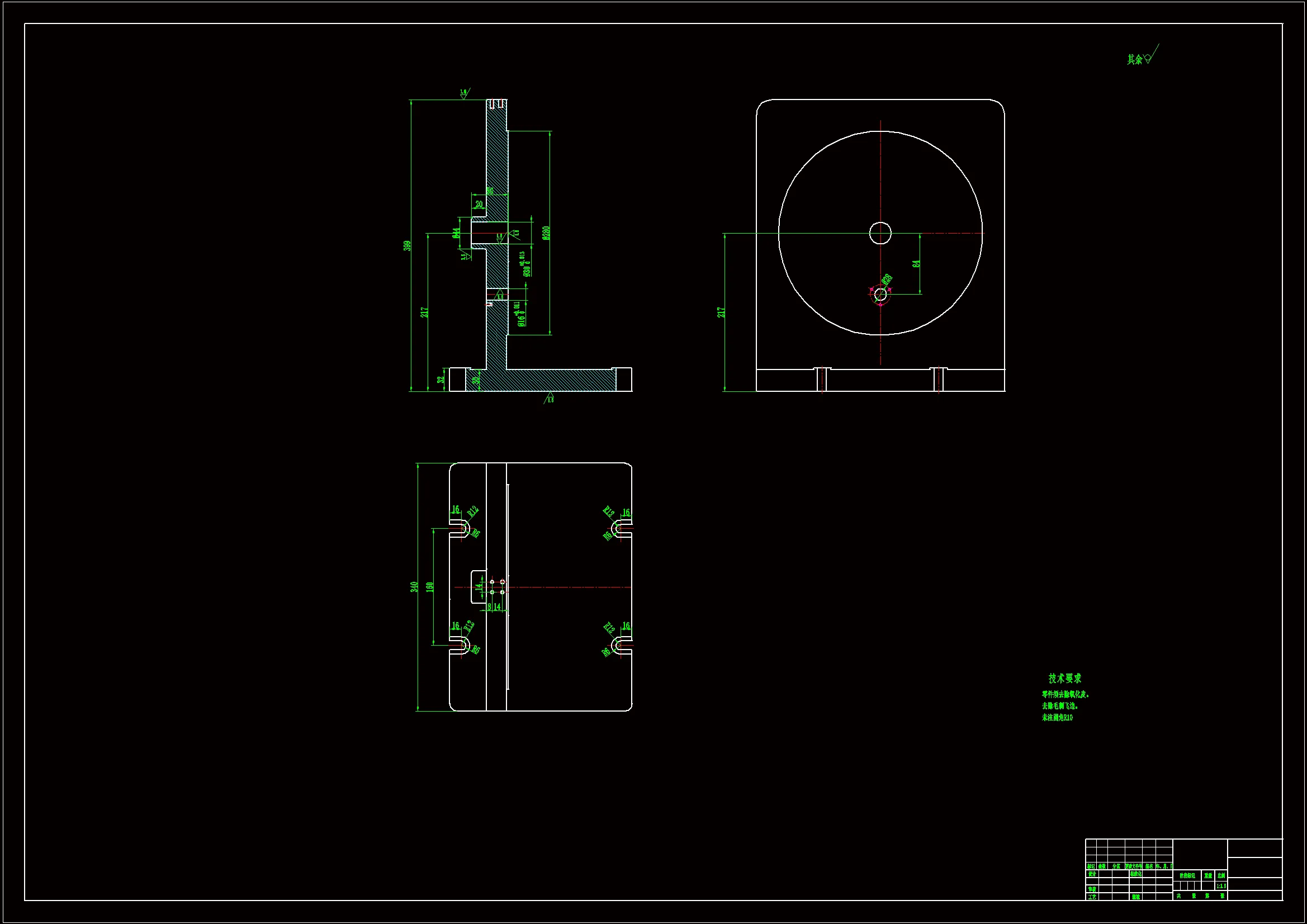Click the Ø280 diameter dimension text
Screen dimensions: 1307x924
point(546,233)
